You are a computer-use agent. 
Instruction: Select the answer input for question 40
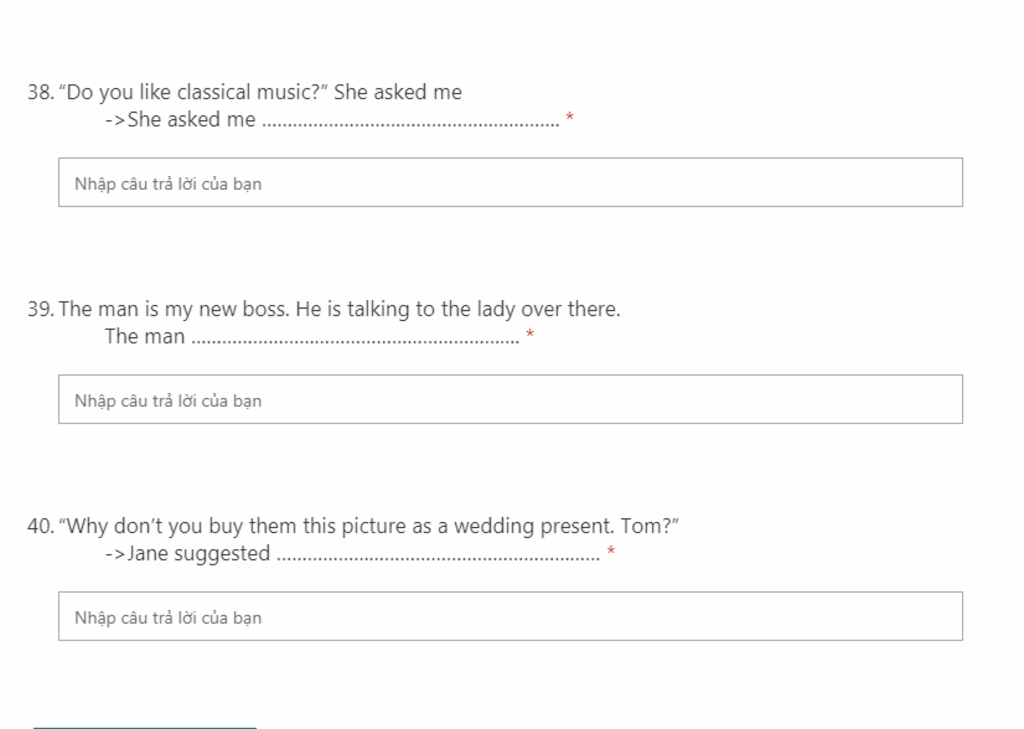[510, 616]
